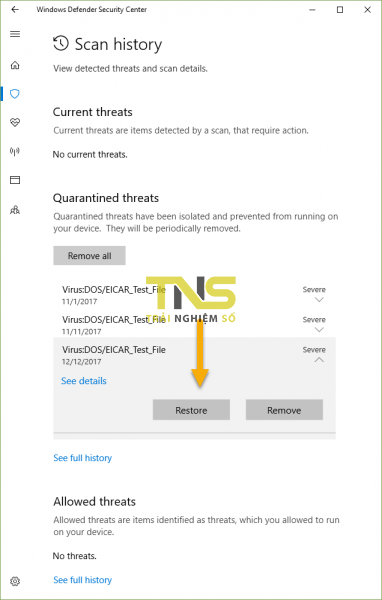The width and height of the screenshot is (382, 600).
Task: Click the Restore button
Action: [x=191, y=410]
